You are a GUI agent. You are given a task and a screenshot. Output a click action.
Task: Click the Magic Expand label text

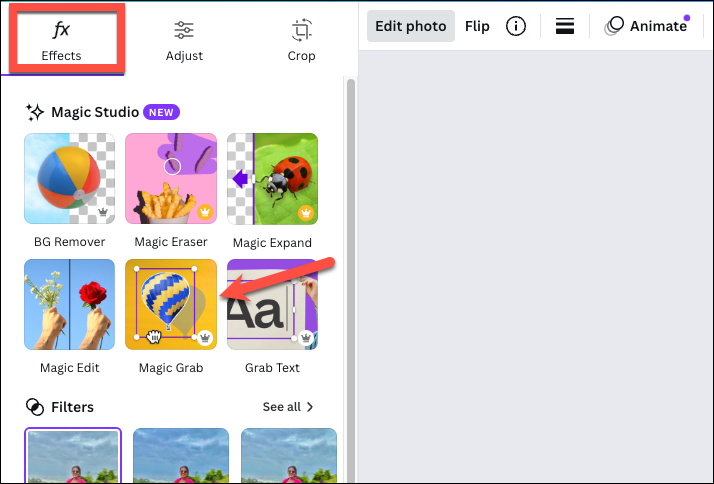272,243
